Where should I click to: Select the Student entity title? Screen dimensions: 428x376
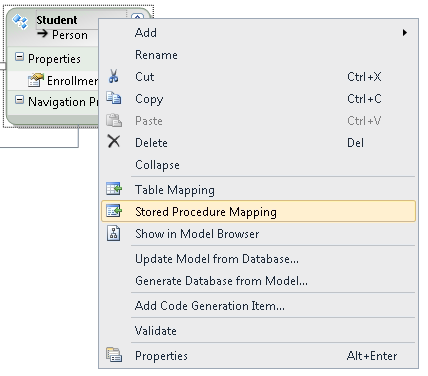57,20
